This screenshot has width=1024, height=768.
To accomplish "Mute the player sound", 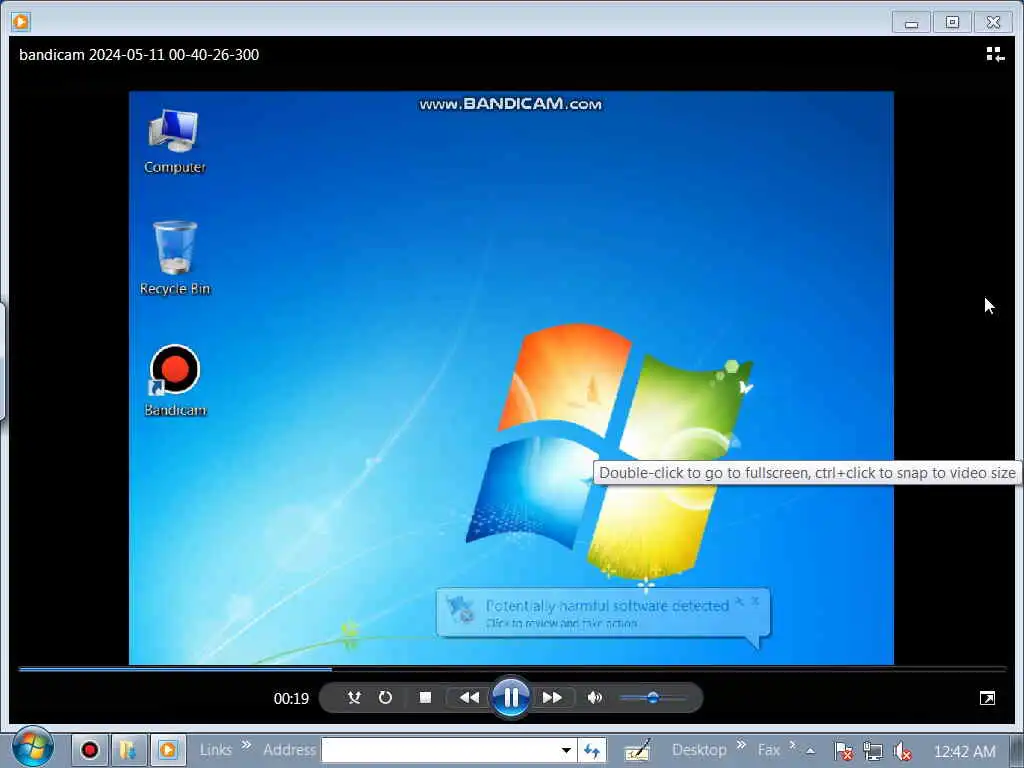I will pyautogui.click(x=594, y=697).
